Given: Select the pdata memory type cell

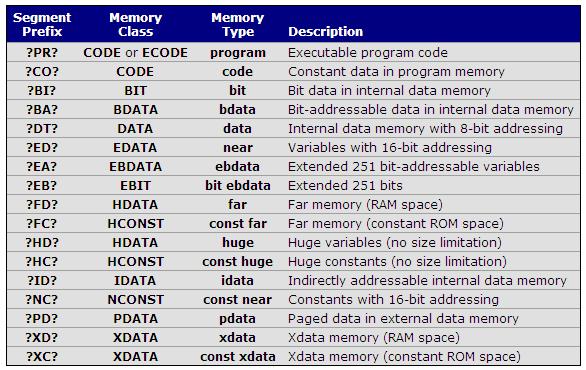Looking at the screenshot, I should pyautogui.click(x=238, y=319).
